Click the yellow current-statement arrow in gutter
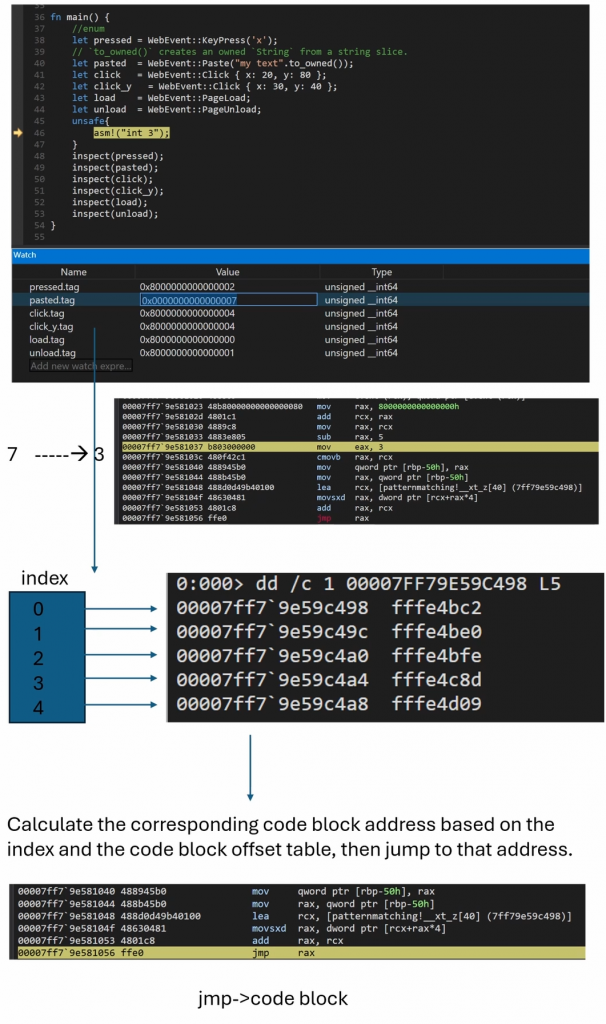Viewport: 606px width, 1024px height. pyautogui.click(x=17, y=132)
